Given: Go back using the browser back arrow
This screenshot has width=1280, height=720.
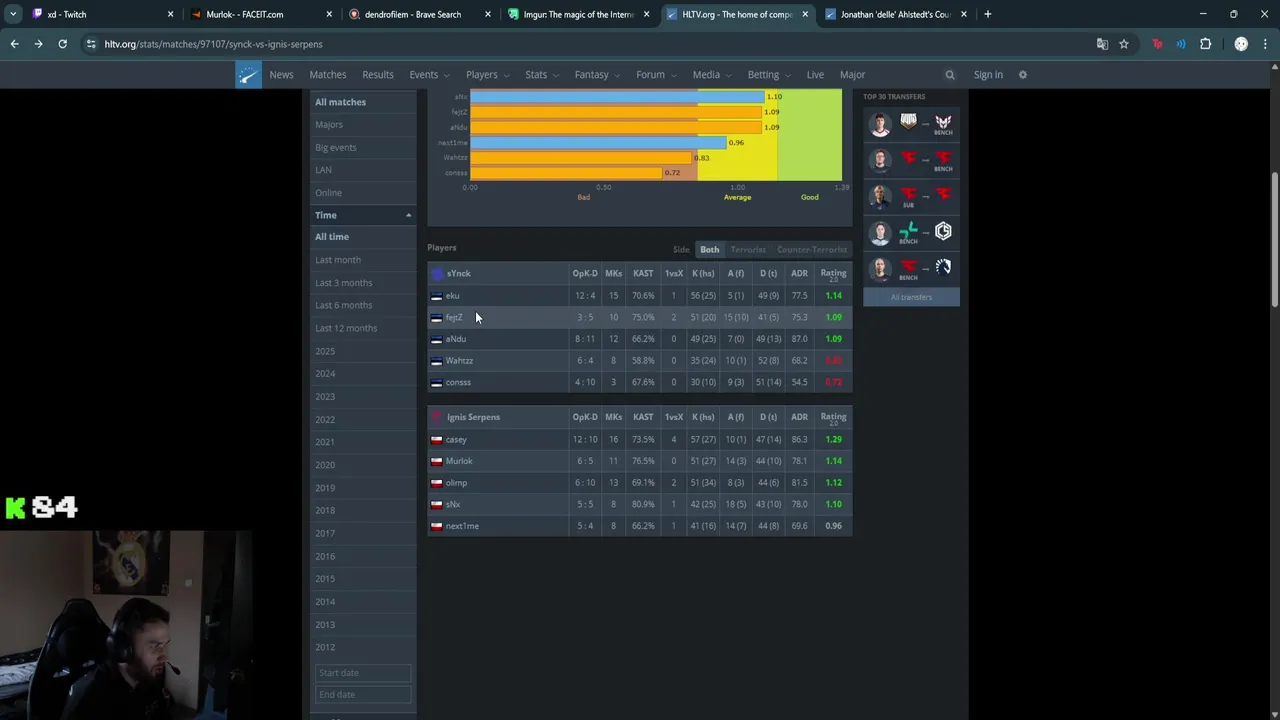Looking at the screenshot, I should [14, 44].
